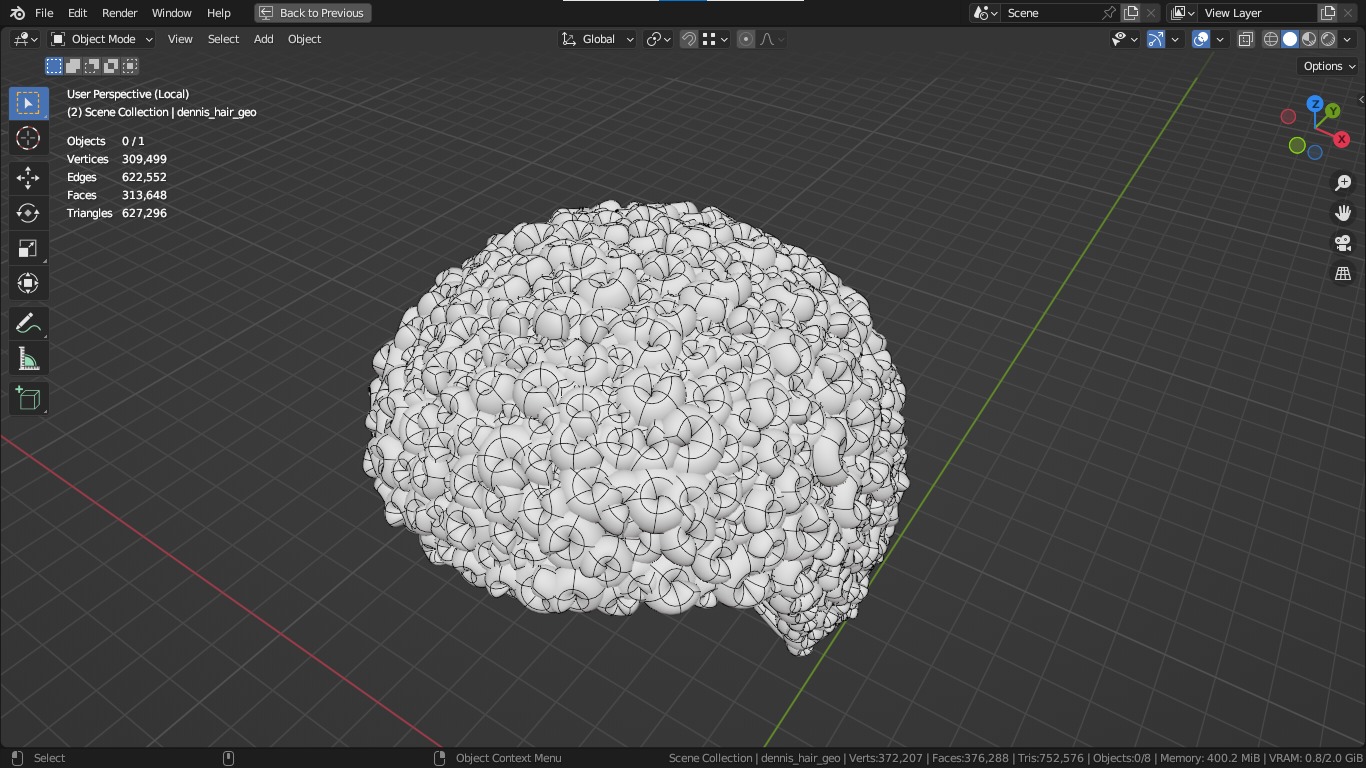Toggle snapping magnet
Image resolution: width=1366 pixels, height=768 pixels.
point(689,39)
